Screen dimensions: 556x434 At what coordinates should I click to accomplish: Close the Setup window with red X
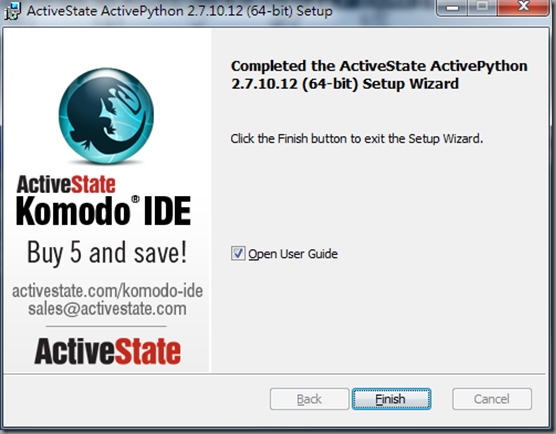pyautogui.click(x=523, y=7)
